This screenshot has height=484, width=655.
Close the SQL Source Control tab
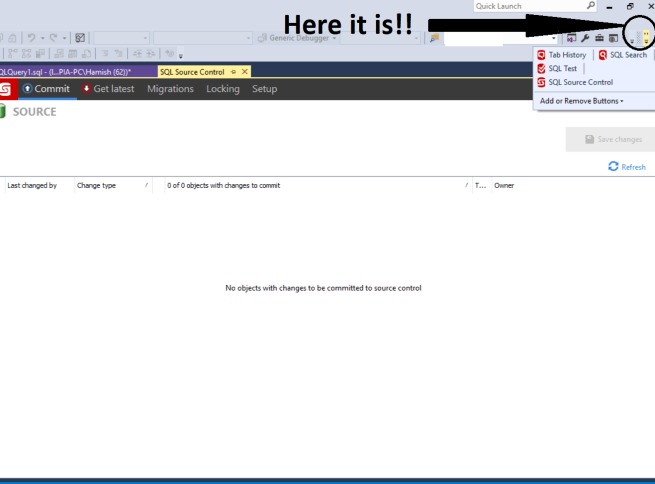coord(245,72)
